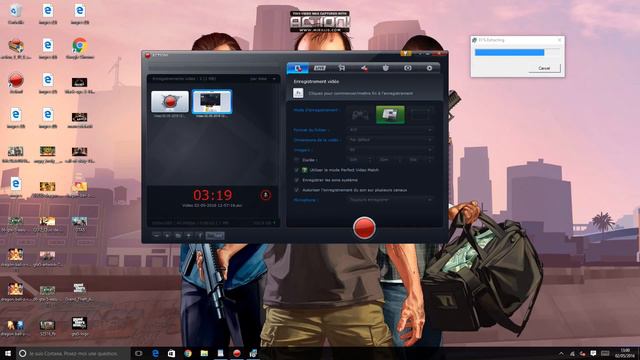This screenshot has height=360, width=640.
Task: Click the yellow help icon in the Action! title bar
Action: tap(405, 54)
